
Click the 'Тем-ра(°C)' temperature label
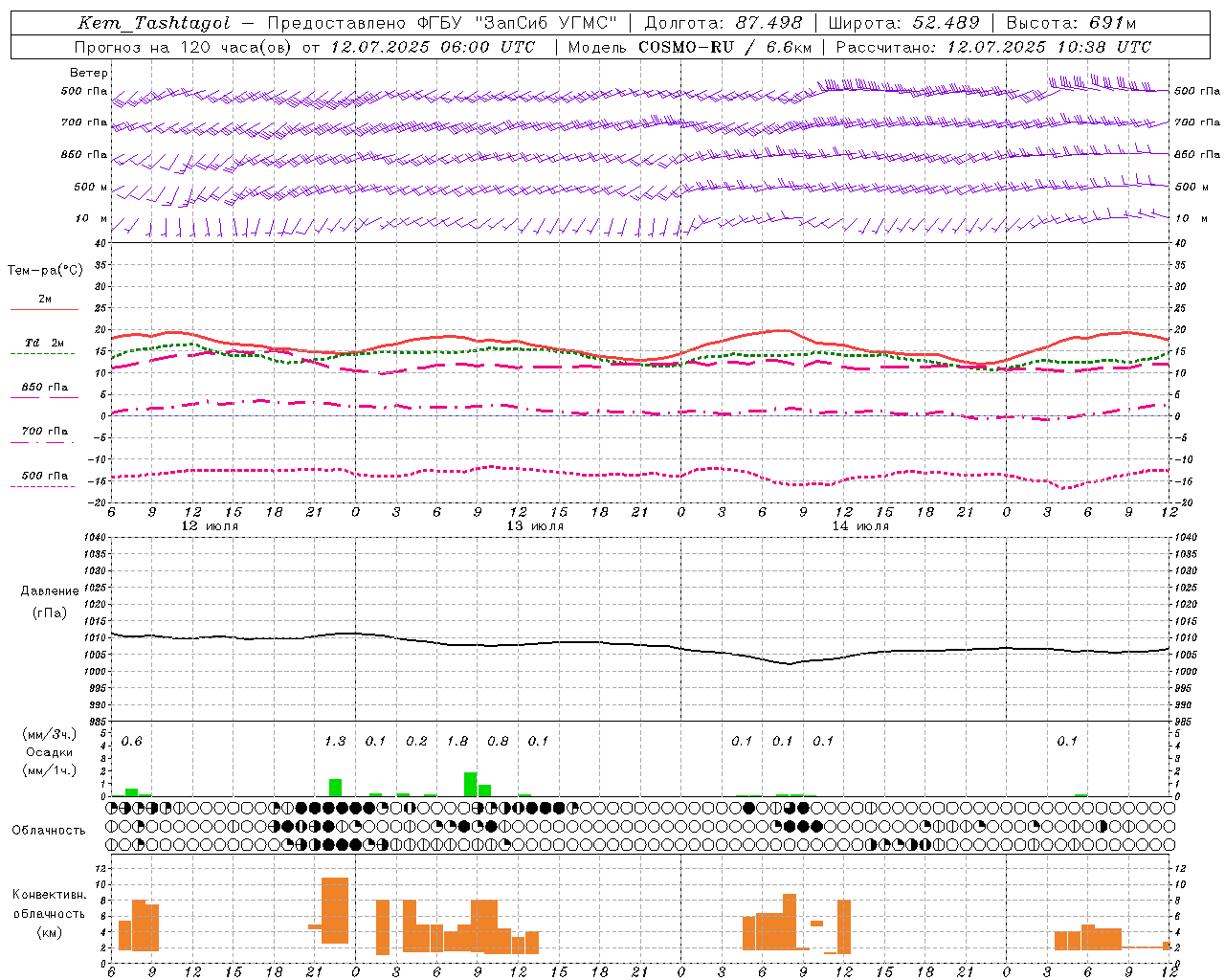45,271
